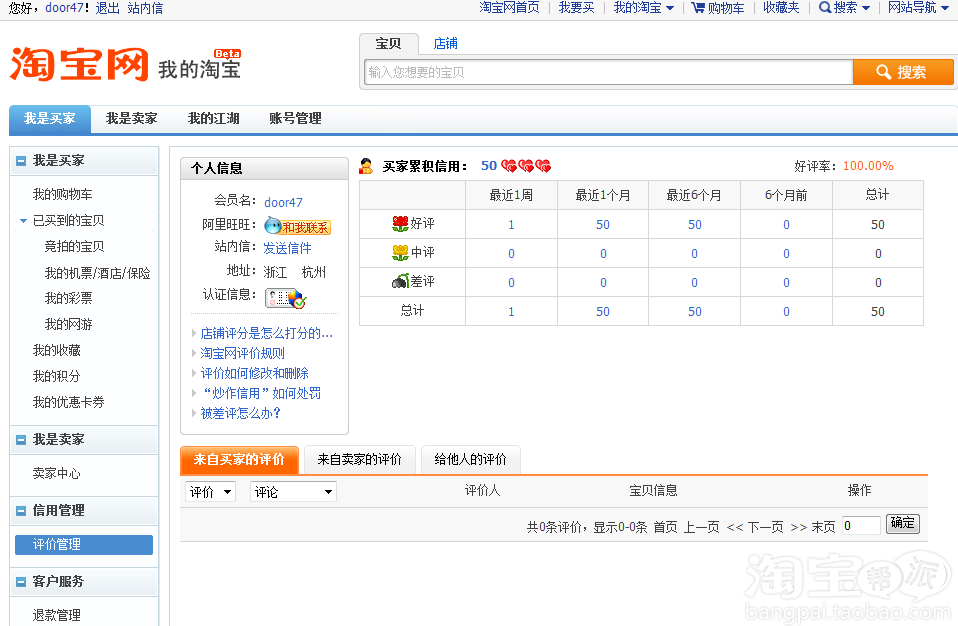Click the red hearts credit rating icons
Screen dimensions: 958x626
pos(526,166)
